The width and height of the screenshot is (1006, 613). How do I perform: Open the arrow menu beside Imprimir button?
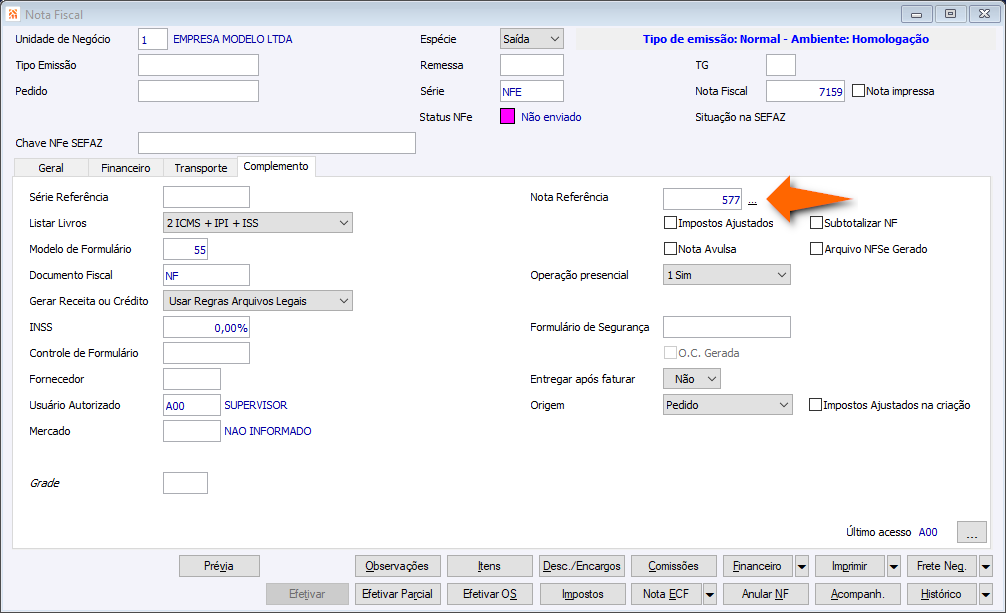pos(894,566)
